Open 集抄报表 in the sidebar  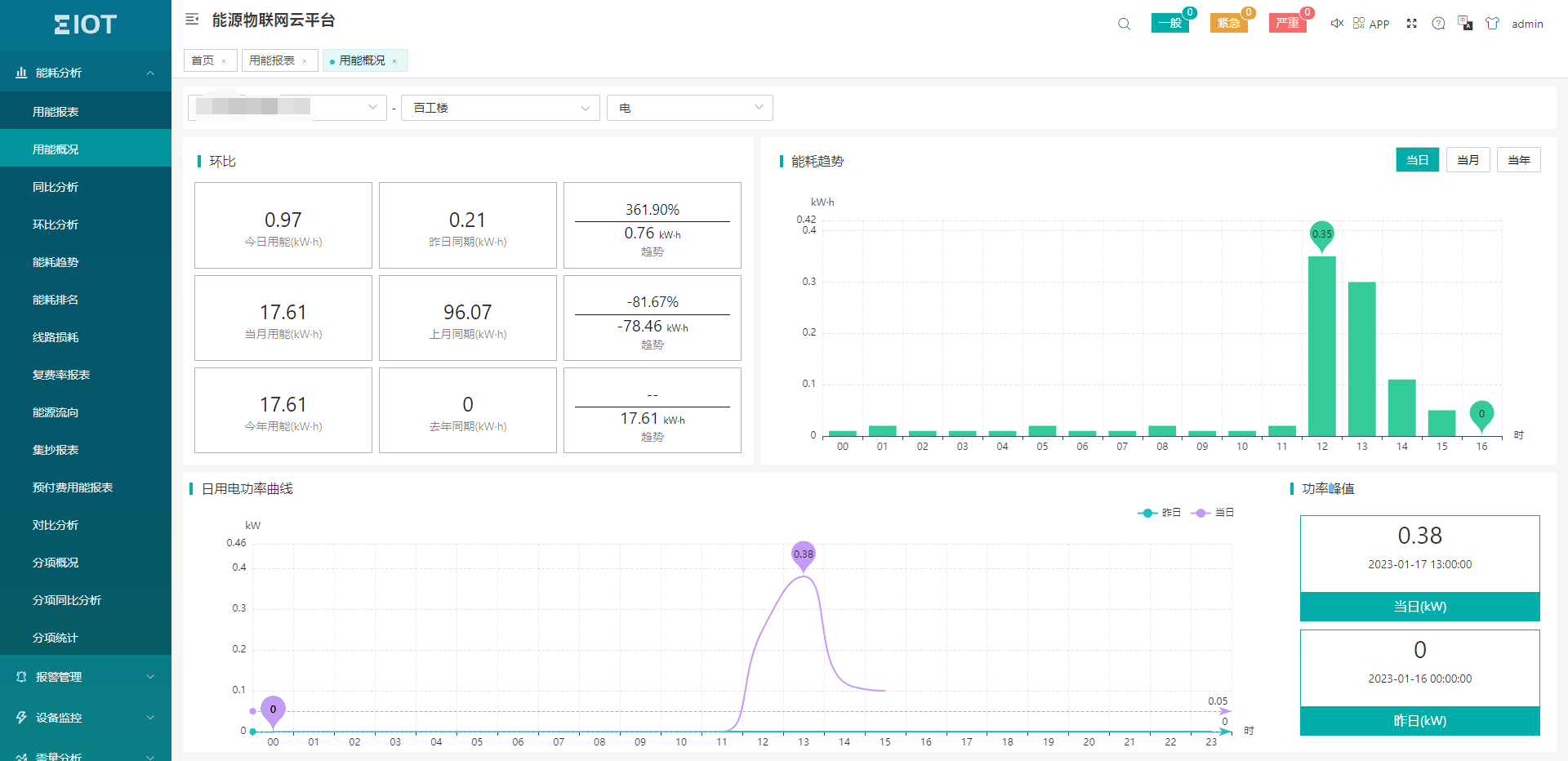point(86,450)
